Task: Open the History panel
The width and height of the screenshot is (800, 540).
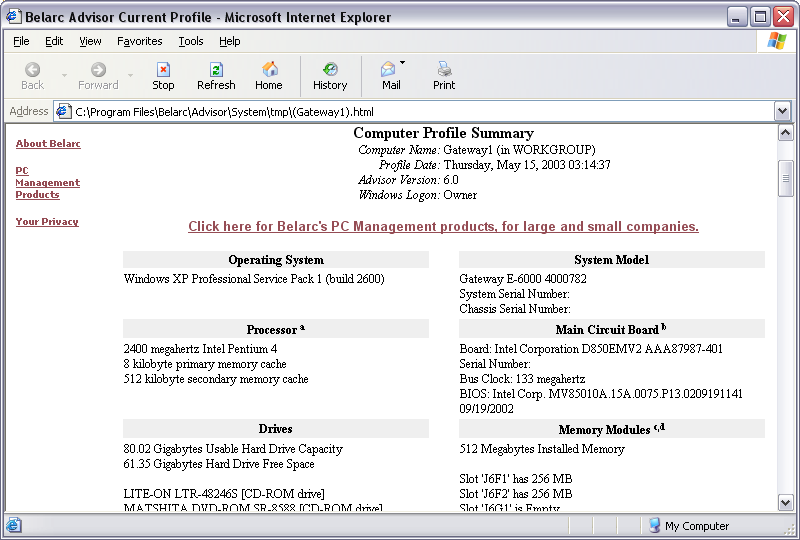Action: [330, 76]
